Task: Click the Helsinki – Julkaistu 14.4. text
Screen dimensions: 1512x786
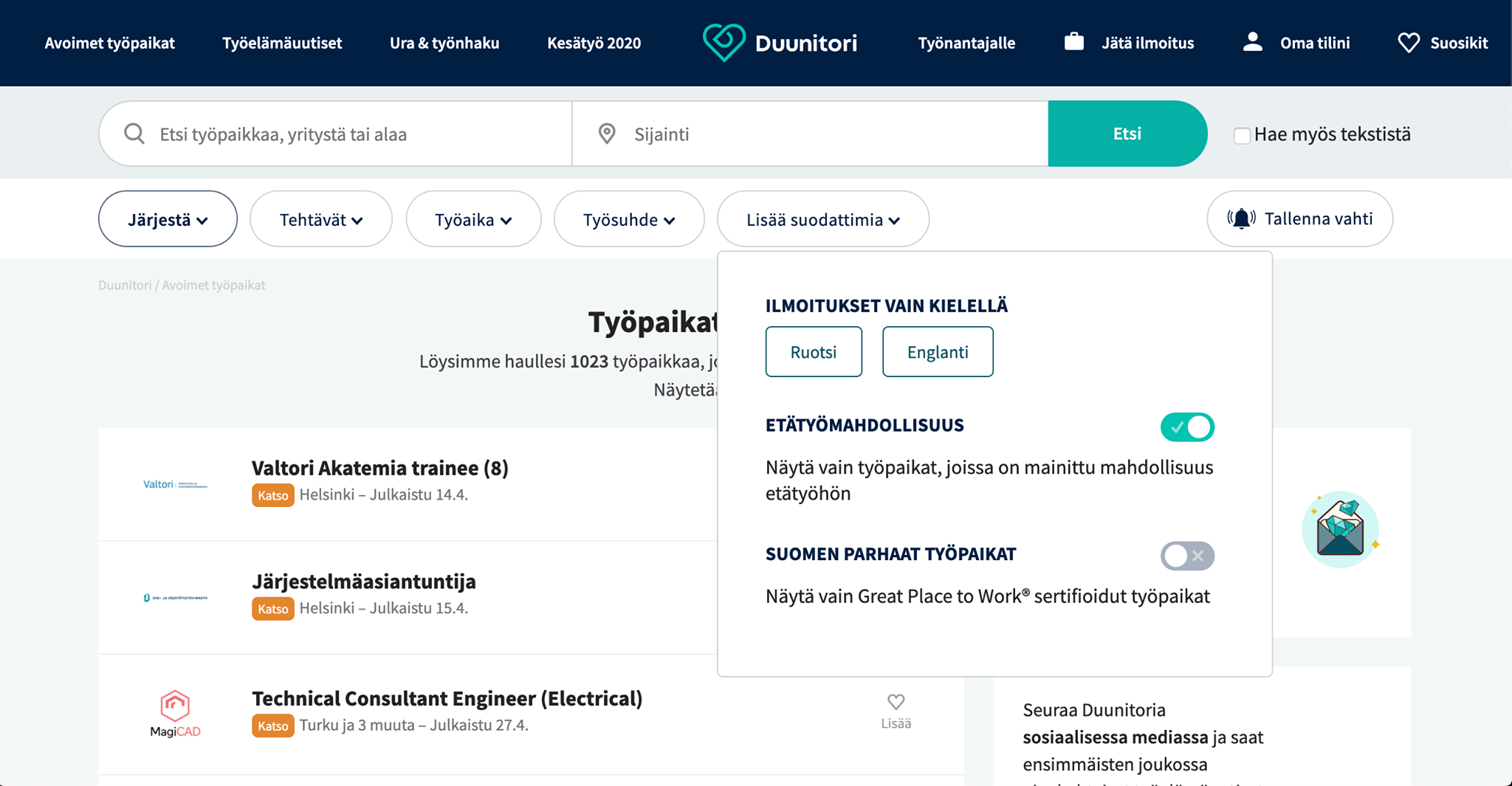Action: click(x=384, y=494)
